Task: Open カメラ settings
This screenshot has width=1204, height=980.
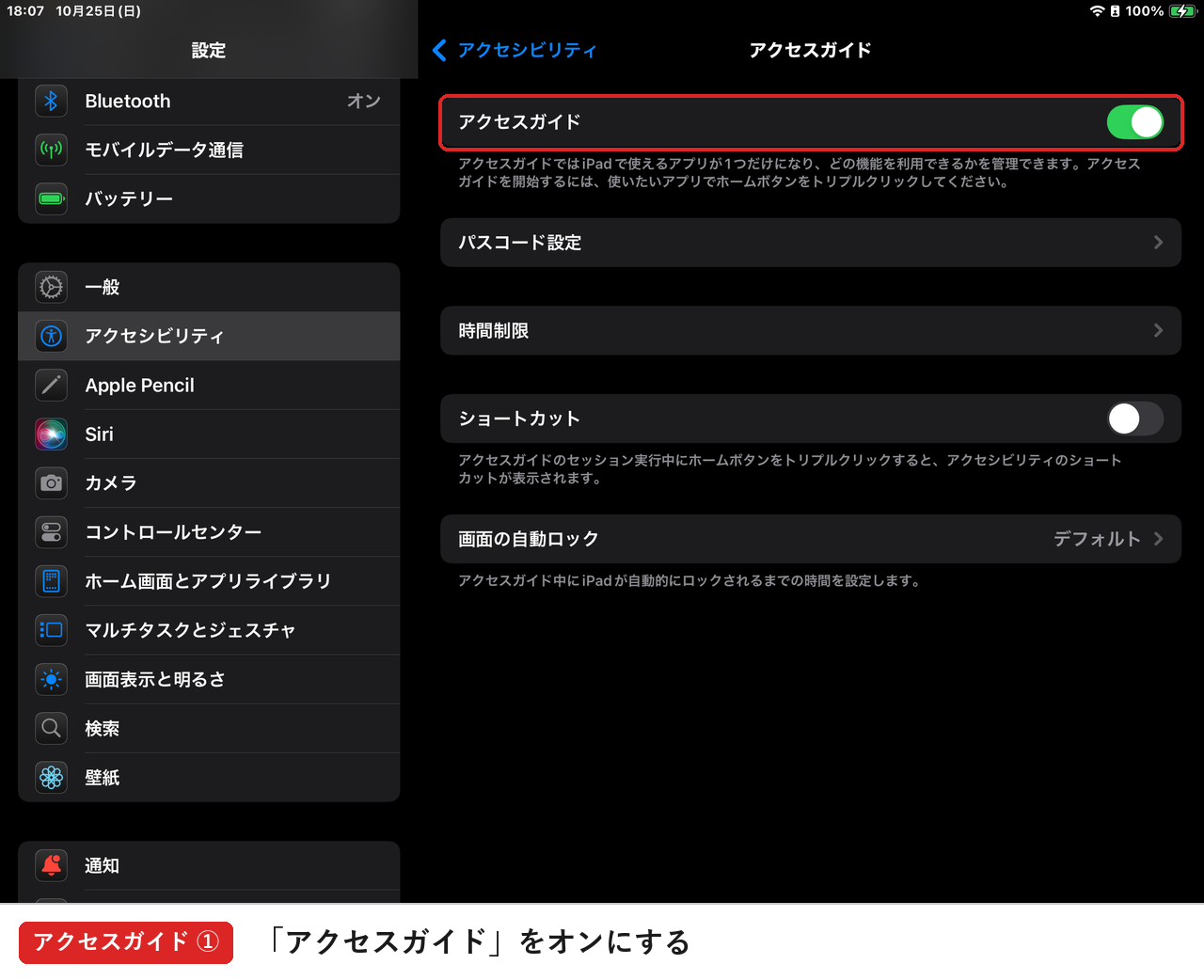Action: pos(209,482)
